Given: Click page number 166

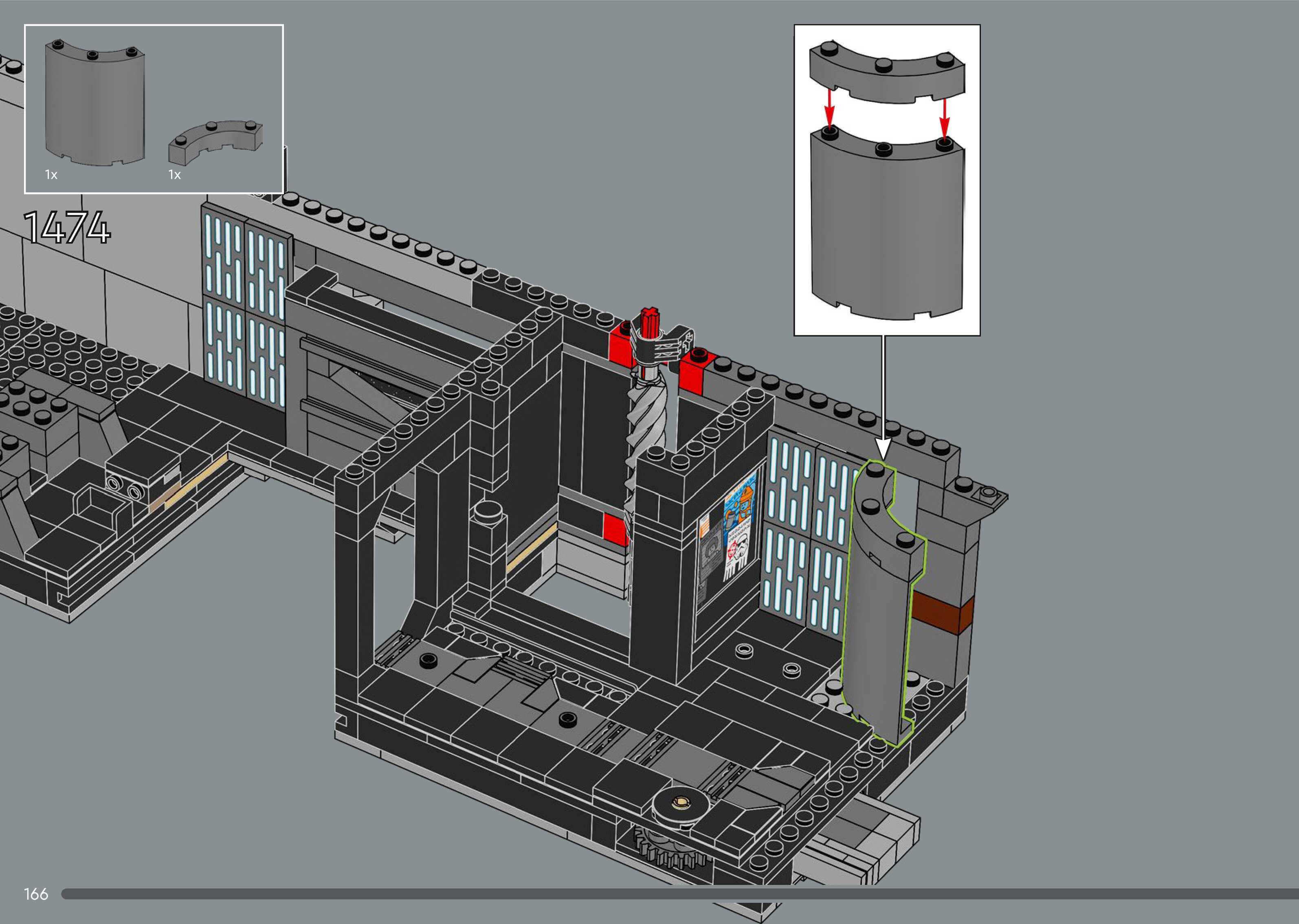Looking at the screenshot, I should 36,894.
